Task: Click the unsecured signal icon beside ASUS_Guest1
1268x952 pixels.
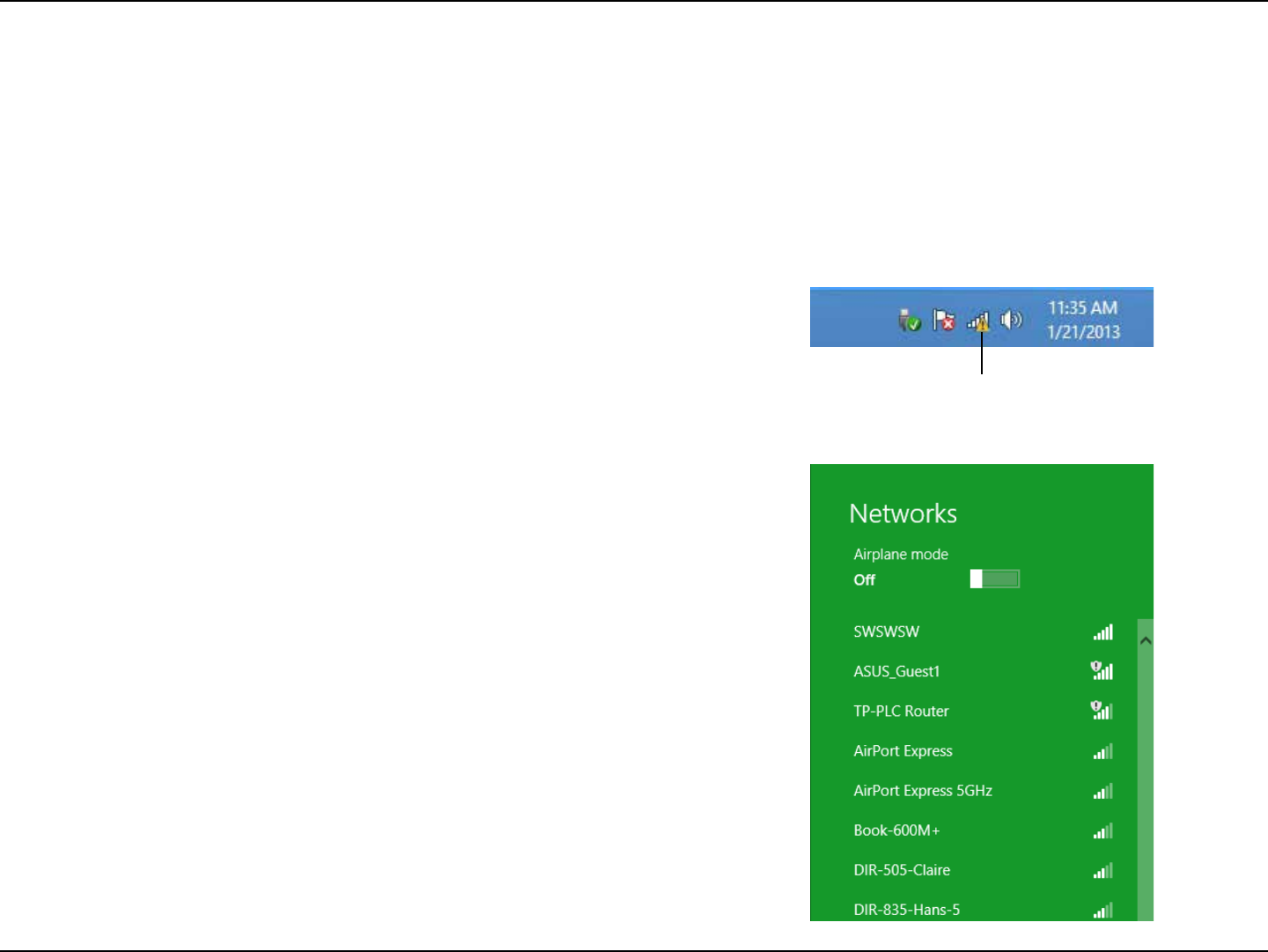Action: pyautogui.click(x=1102, y=671)
